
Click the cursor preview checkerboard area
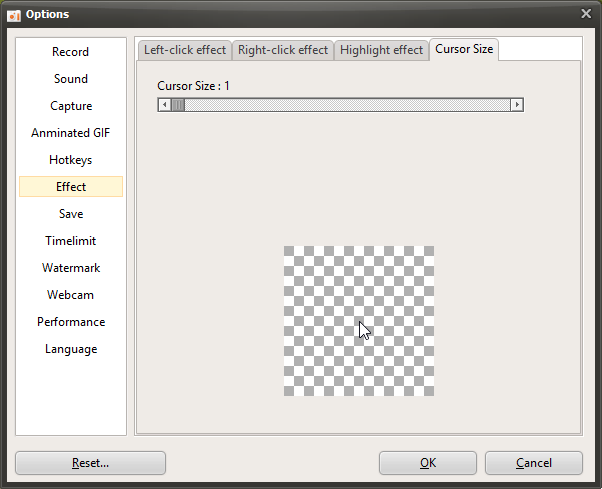(x=358, y=320)
